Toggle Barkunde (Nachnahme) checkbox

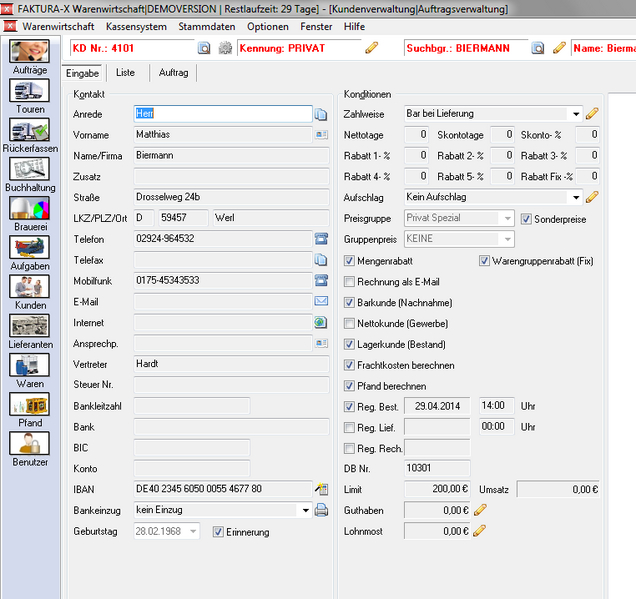click(349, 302)
